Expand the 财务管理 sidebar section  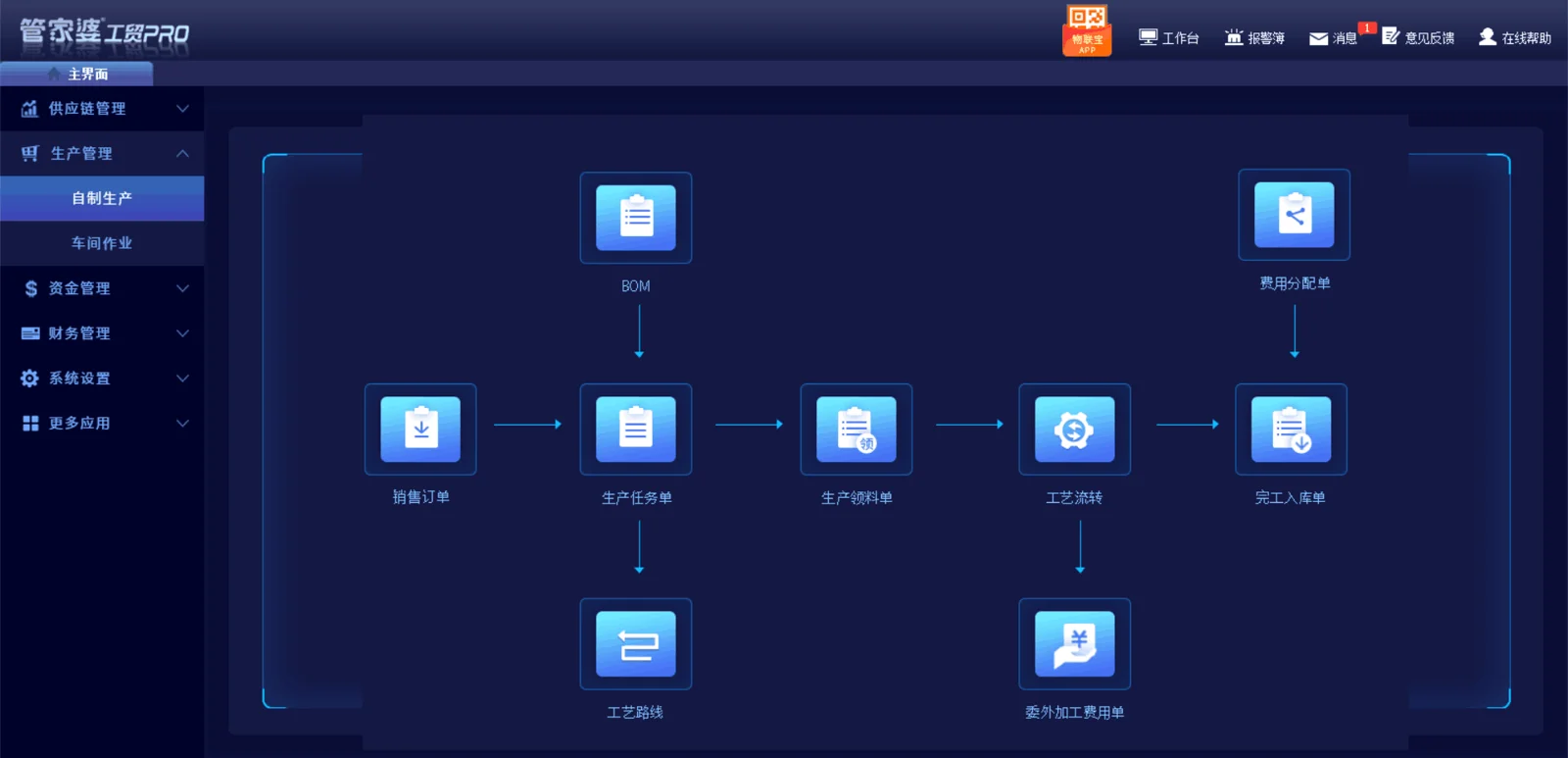102,333
